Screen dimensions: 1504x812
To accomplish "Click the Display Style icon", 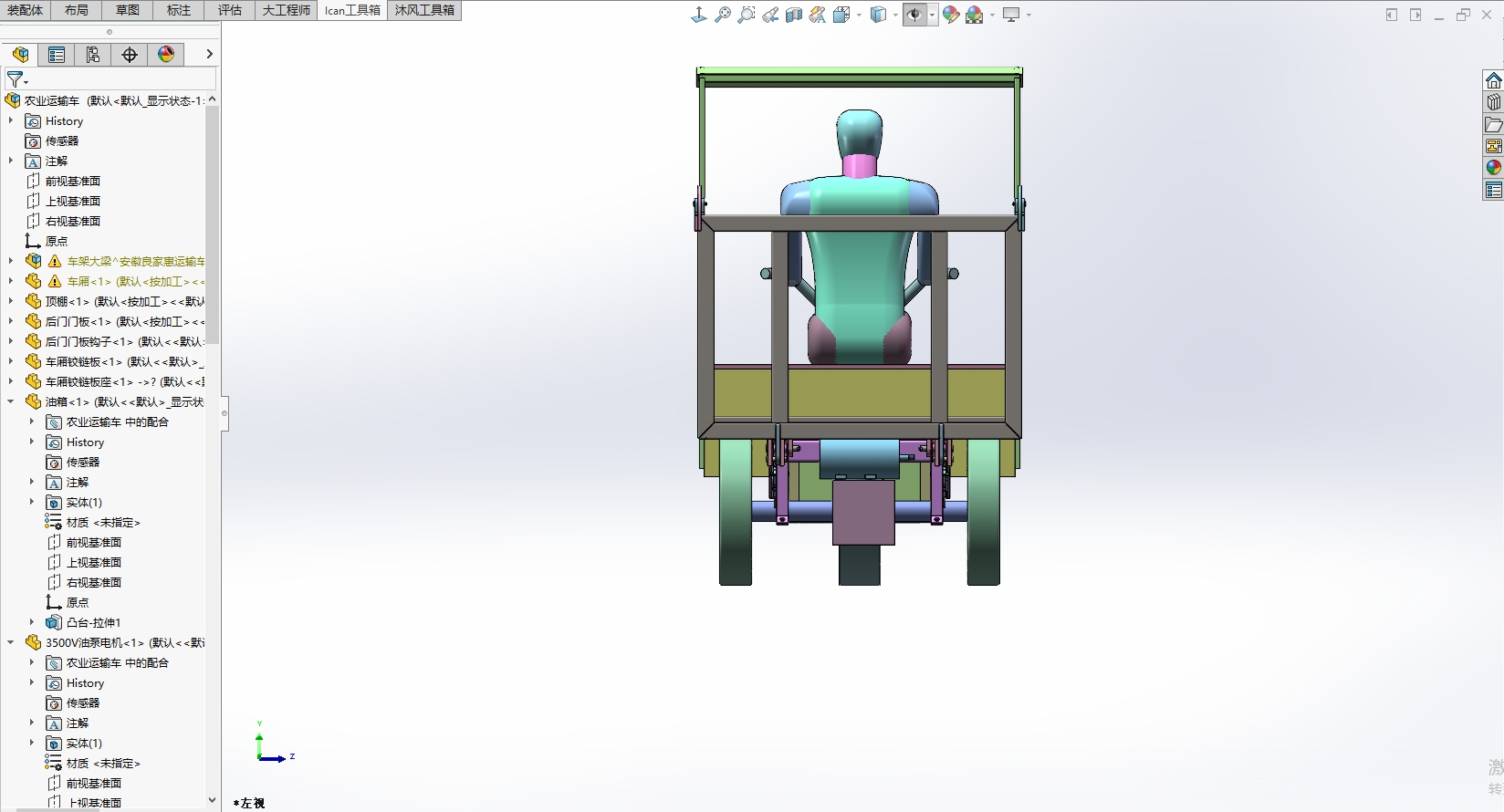I will (x=878, y=15).
